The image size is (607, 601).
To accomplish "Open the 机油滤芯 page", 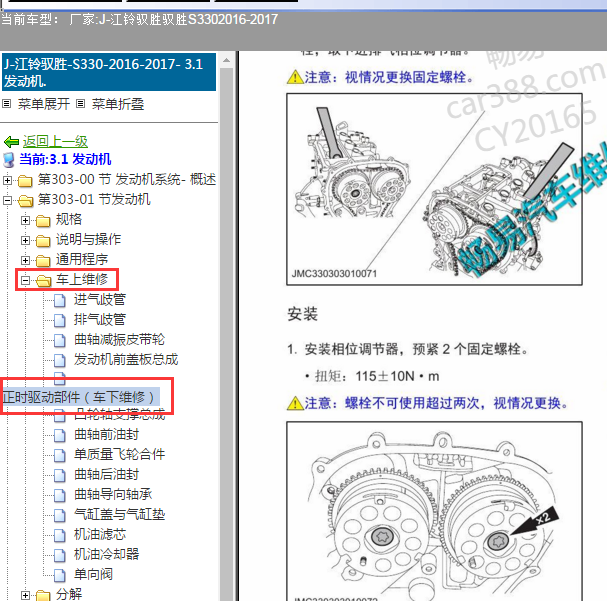I will pyautogui.click(x=100, y=534).
